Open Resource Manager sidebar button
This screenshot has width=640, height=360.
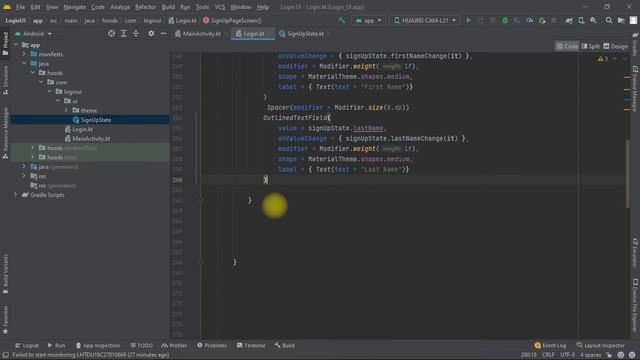5,133
